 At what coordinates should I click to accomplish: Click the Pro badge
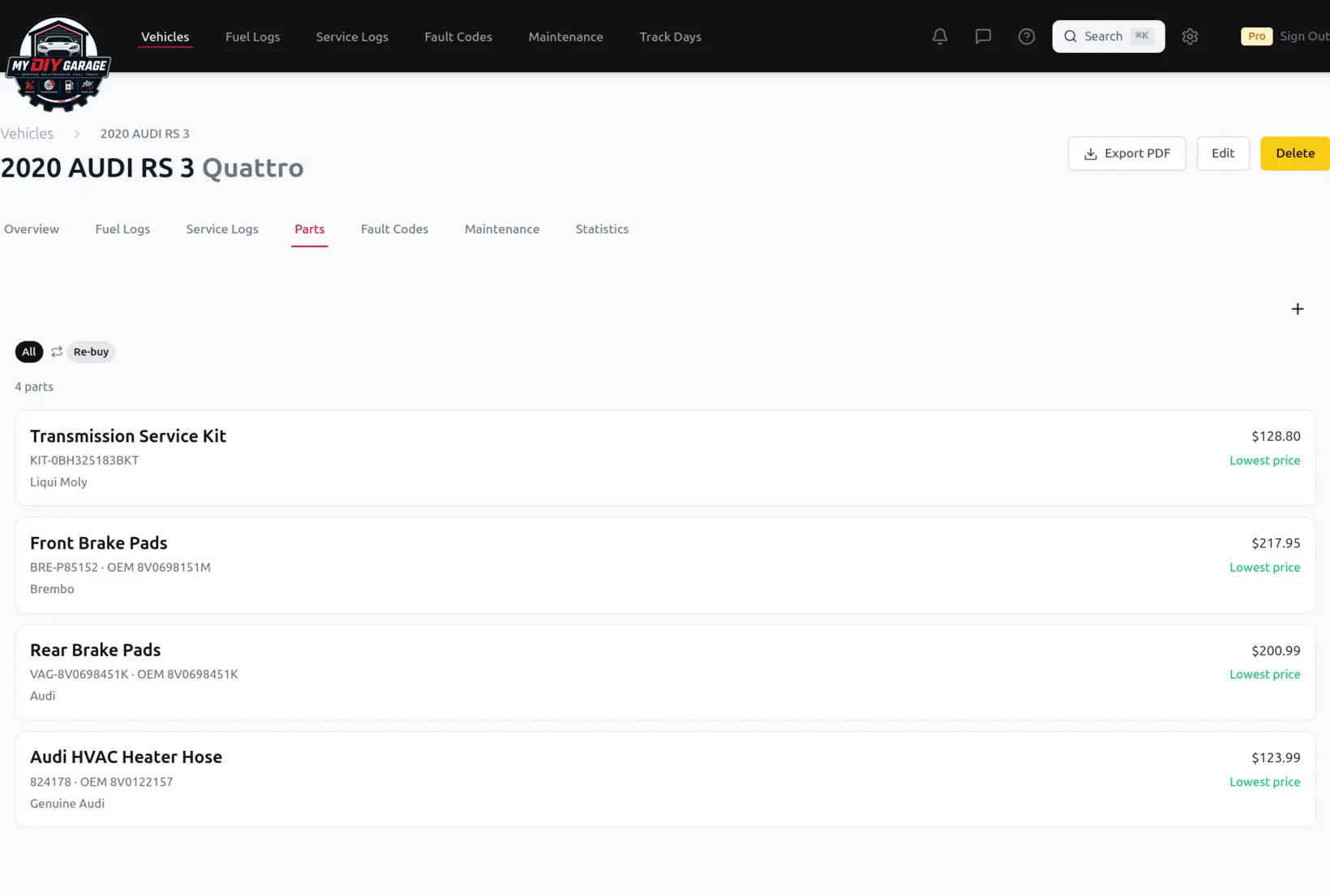pyautogui.click(x=1256, y=36)
